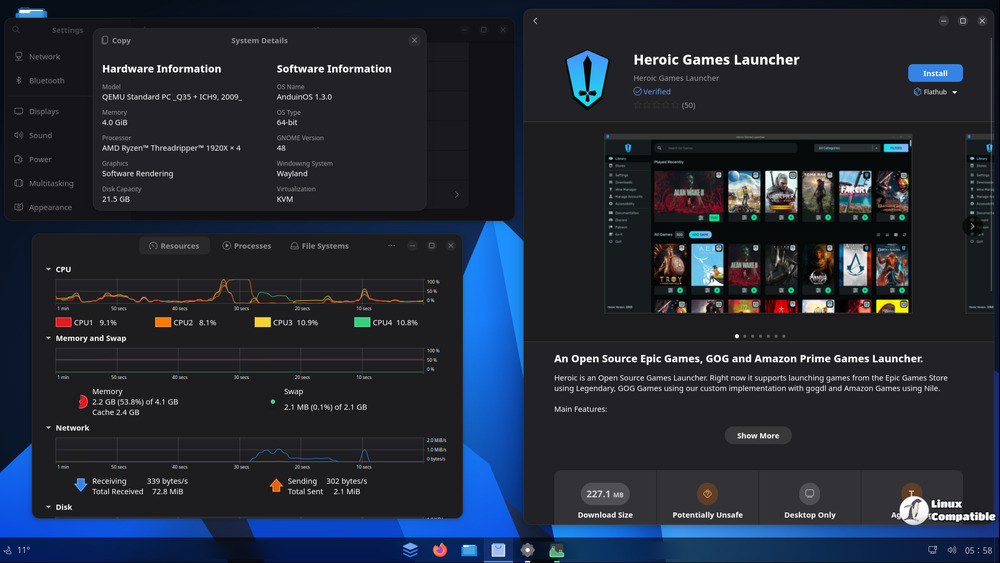Click Show More under the description
The width and height of the screenshot is (1000, 563).
(758, 436)
